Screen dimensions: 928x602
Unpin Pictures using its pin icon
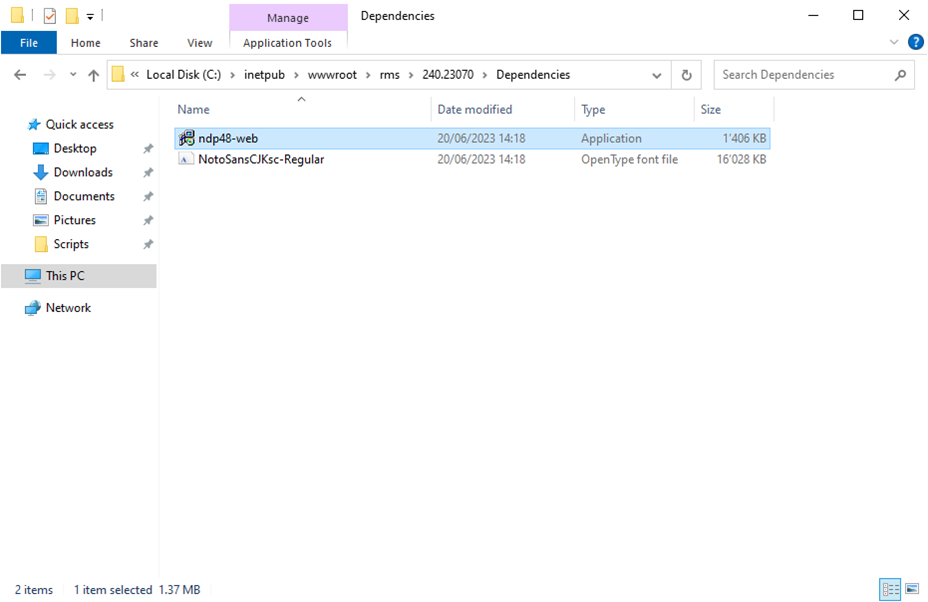tap(148, 221)
